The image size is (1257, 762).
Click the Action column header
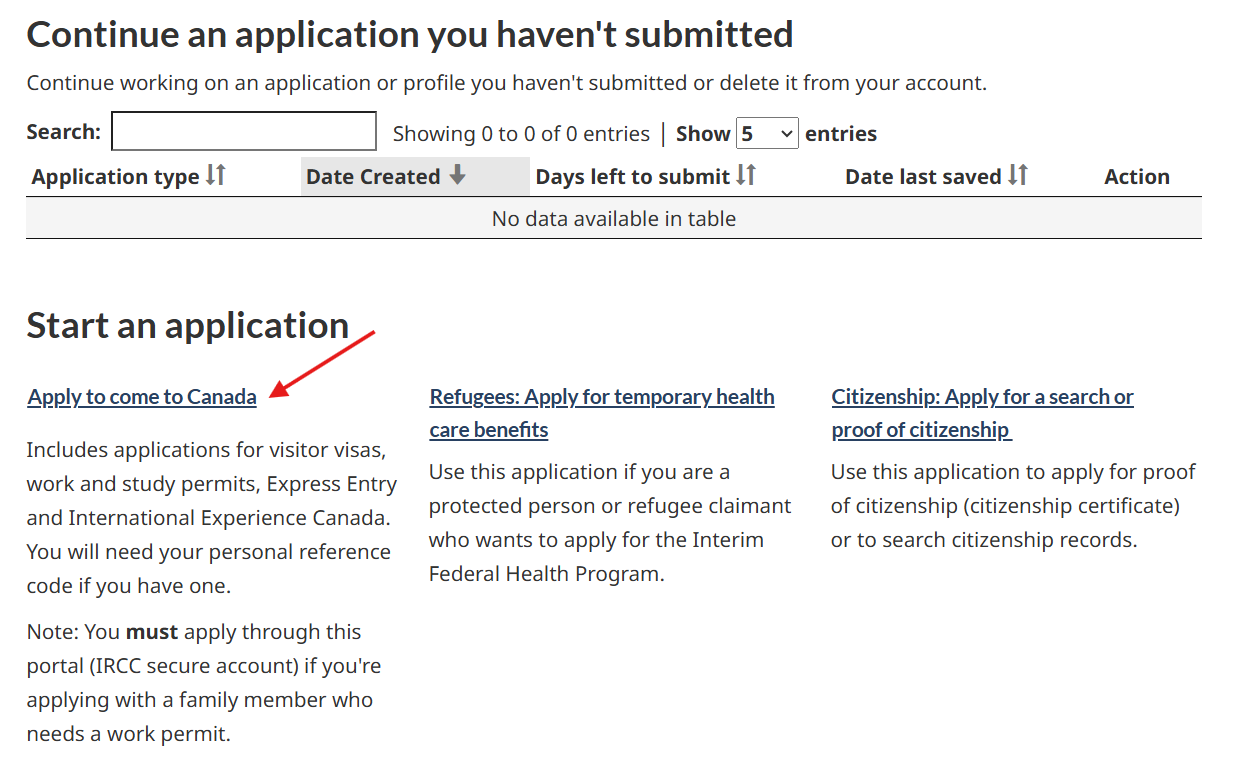click(1137, 177)
